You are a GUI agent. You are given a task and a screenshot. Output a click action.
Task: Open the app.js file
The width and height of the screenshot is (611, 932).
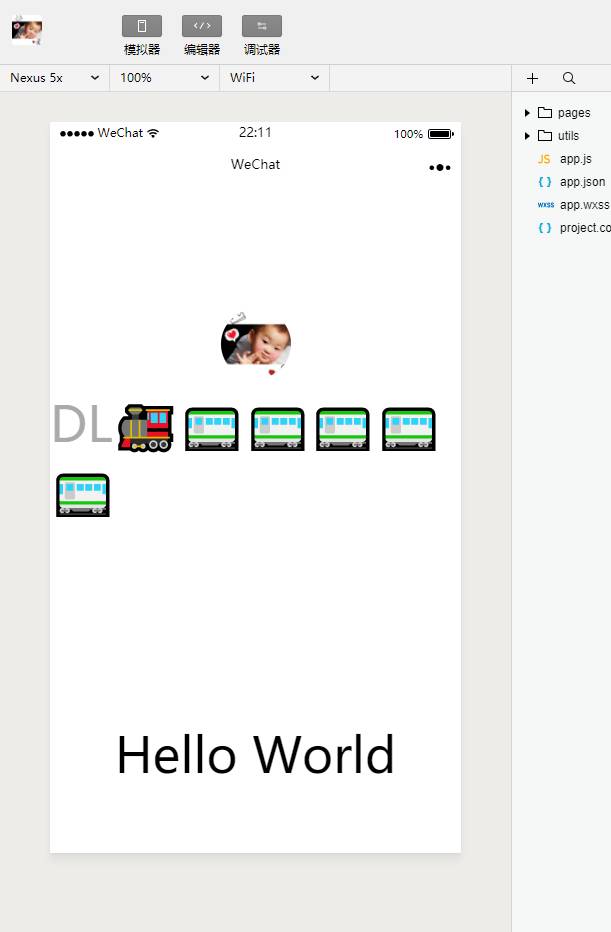(562, 159)
